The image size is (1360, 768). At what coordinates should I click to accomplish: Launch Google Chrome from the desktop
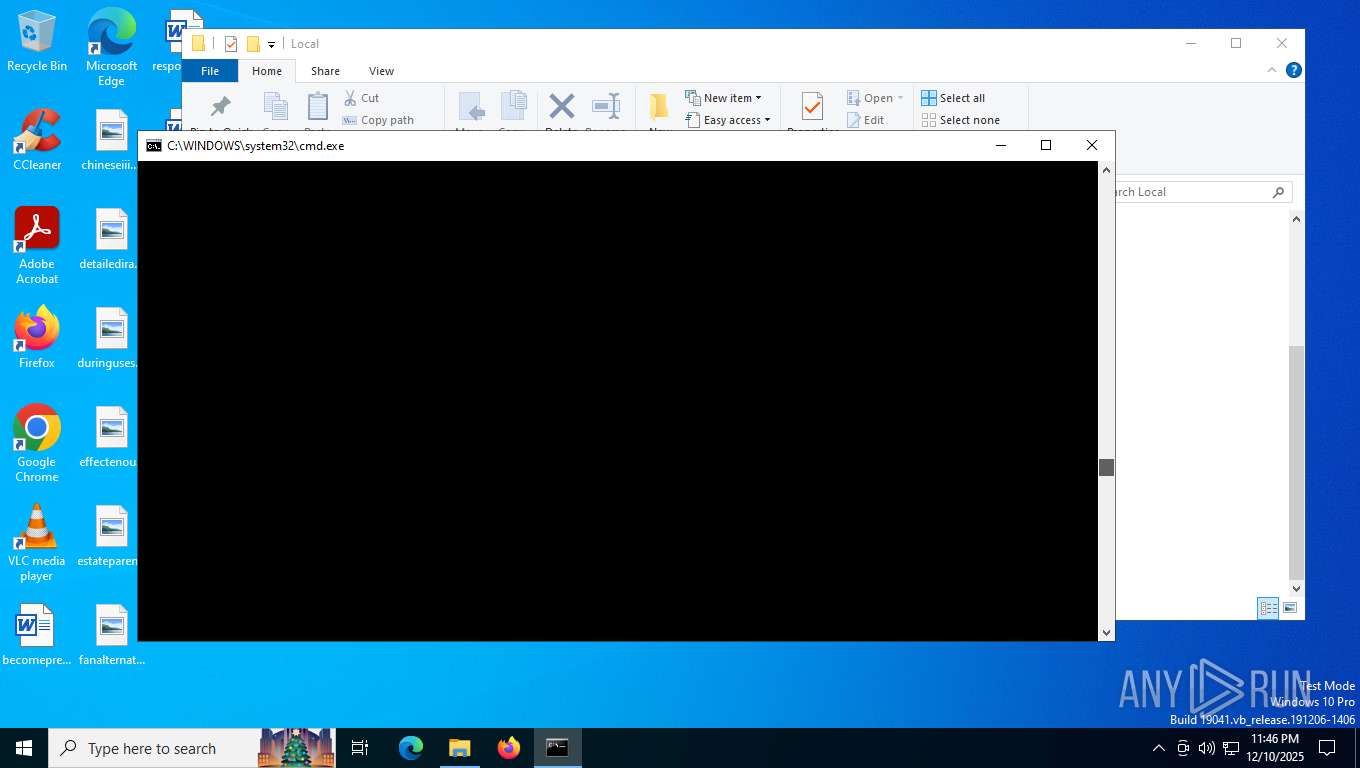click(x=37, y=443)
